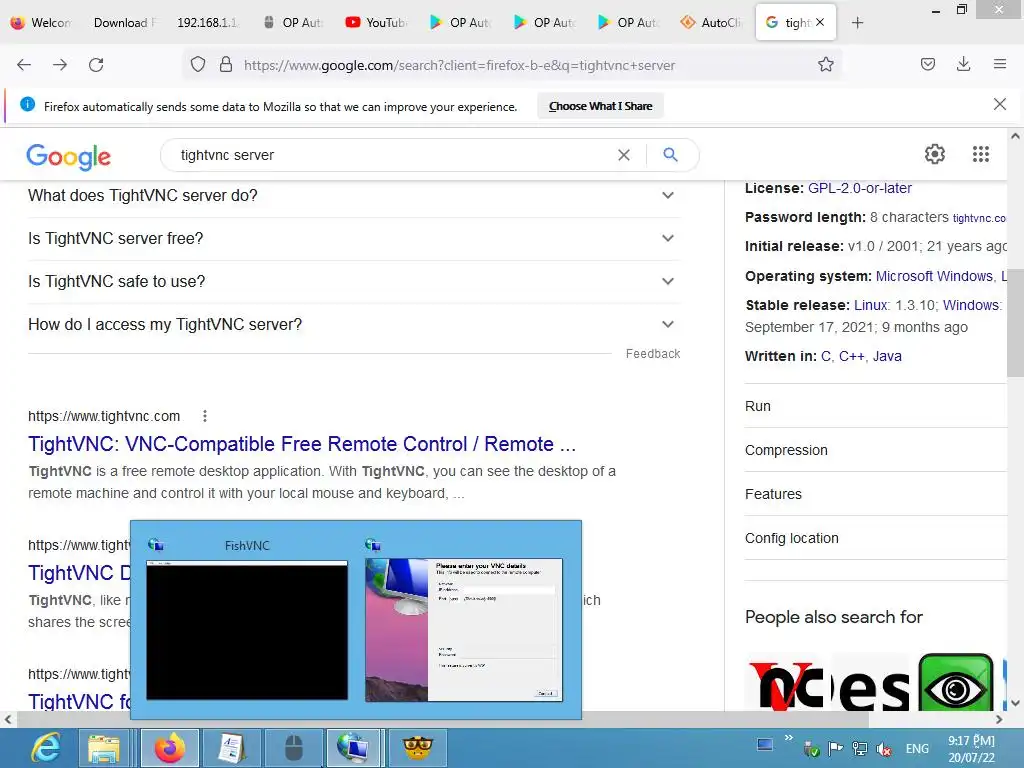Switch to Firefox in the taskbar
This screenshot has width=1024, height=768.
[170, 748]
